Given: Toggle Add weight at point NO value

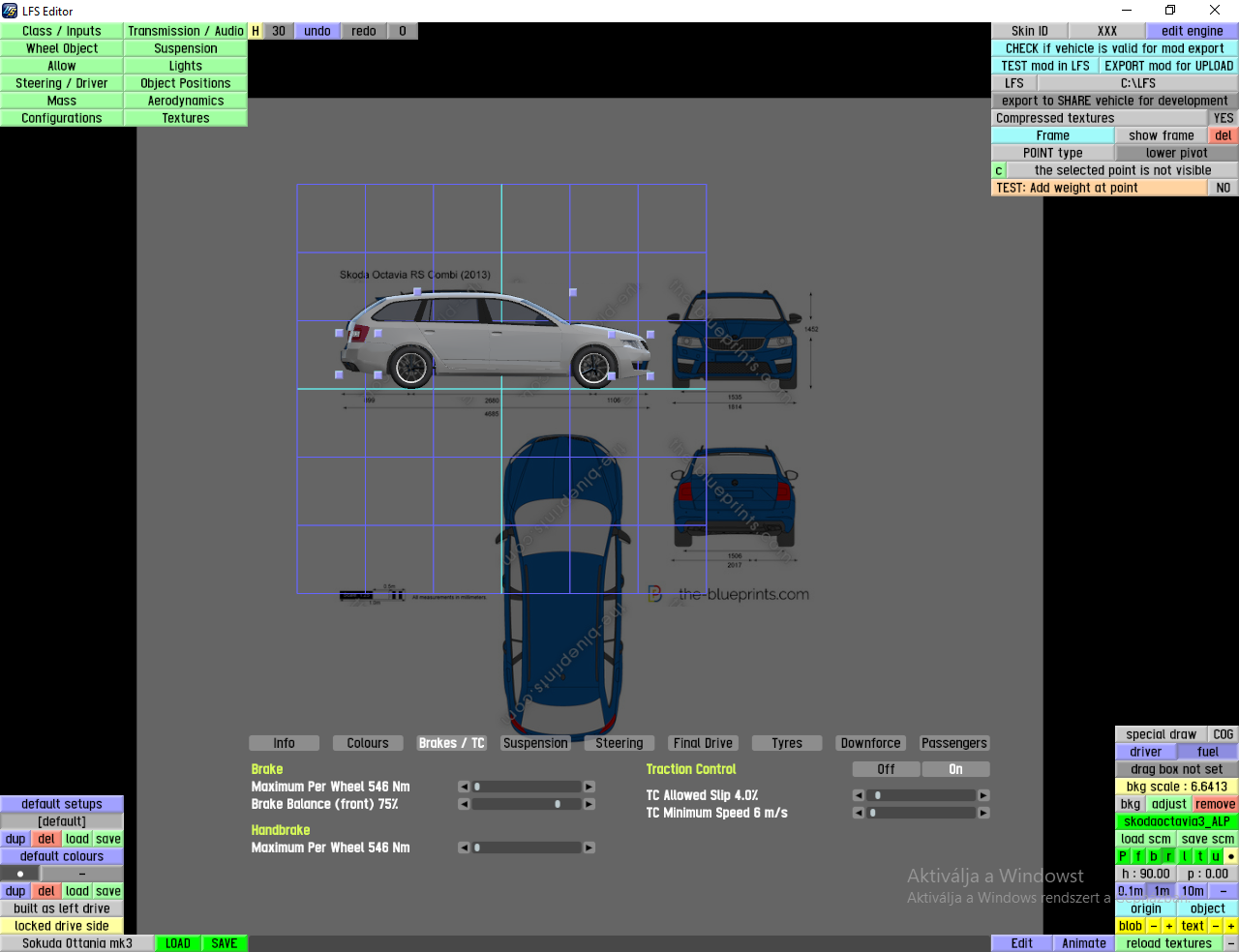Looking at the screenshot, I should pyautogui.click(x=1224, y=188).
